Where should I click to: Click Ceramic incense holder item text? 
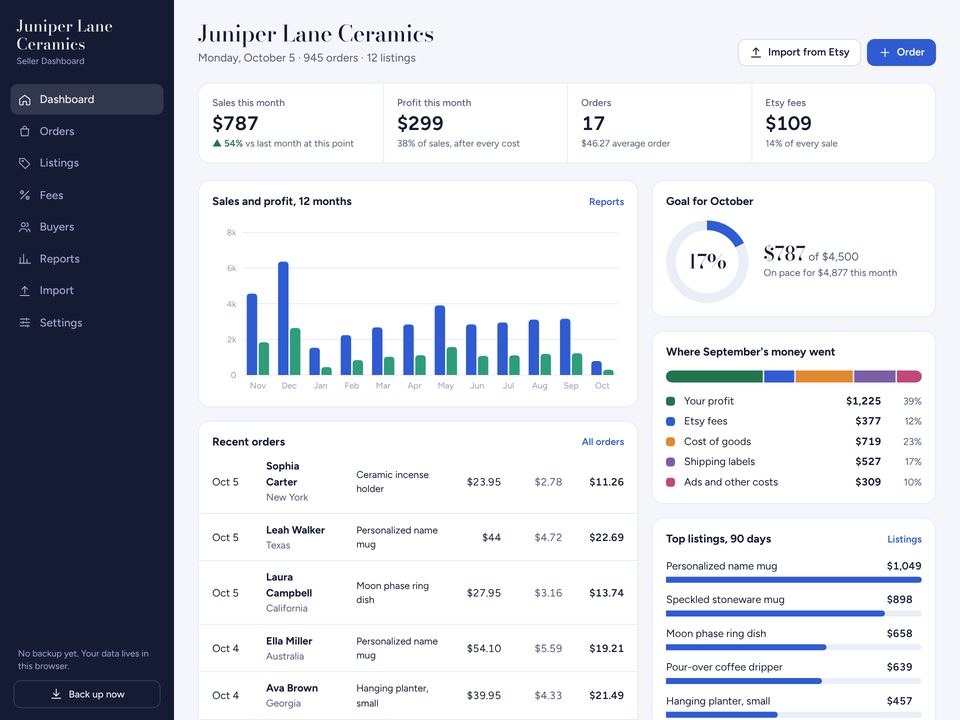tap(392, 482)
